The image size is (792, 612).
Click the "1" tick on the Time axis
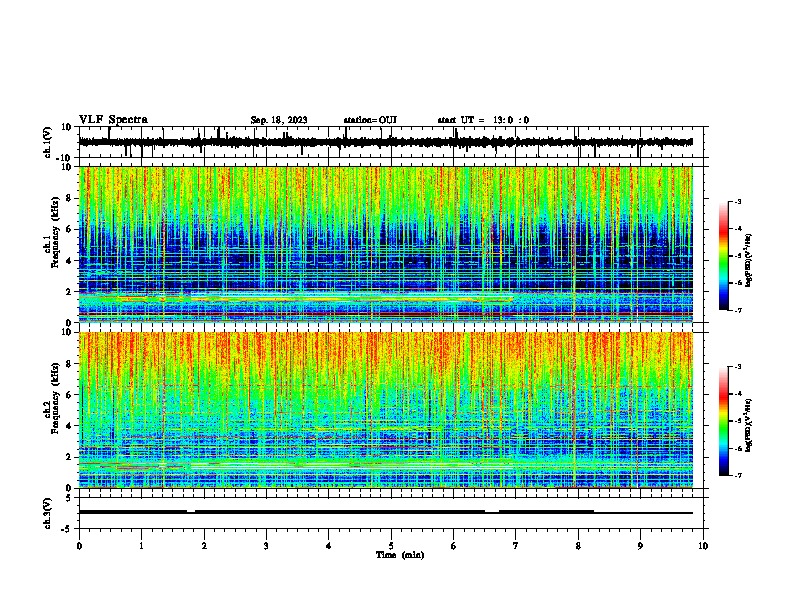[x=141, y=546]
